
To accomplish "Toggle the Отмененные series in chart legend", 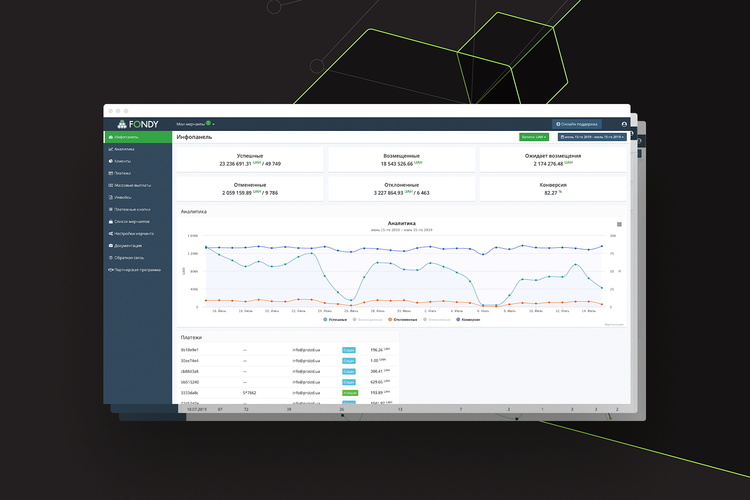I will coord(437,319).
